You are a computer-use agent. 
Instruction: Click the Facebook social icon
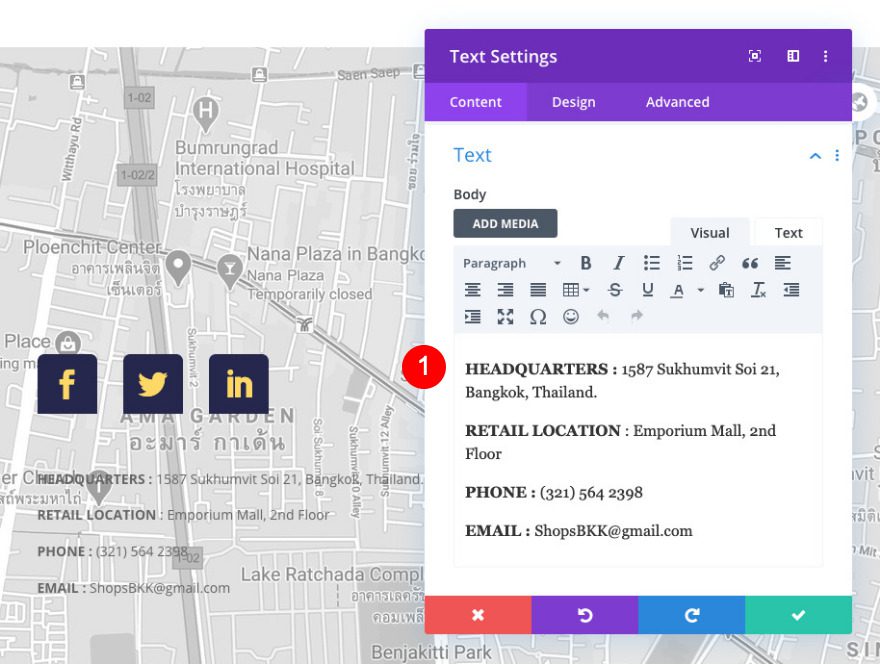pos(67,384)
